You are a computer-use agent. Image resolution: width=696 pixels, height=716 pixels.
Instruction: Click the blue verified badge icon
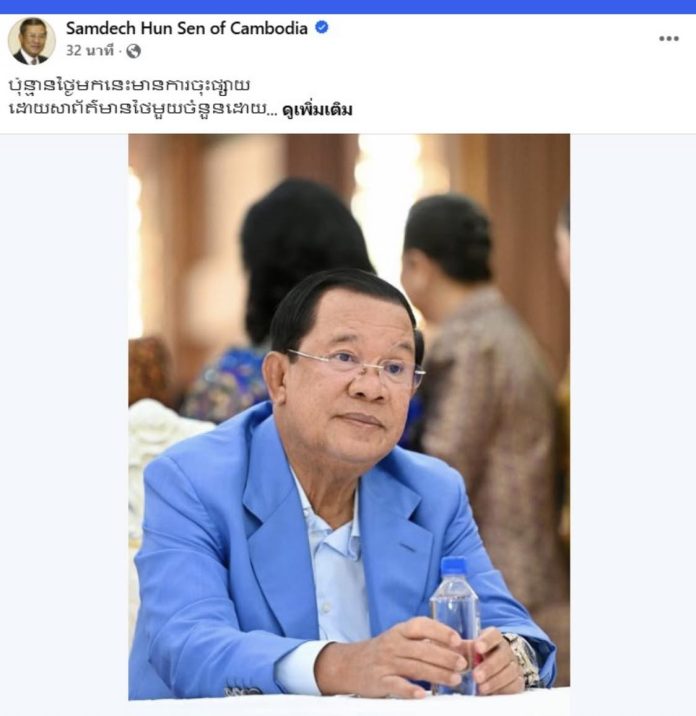coord(322,27)
